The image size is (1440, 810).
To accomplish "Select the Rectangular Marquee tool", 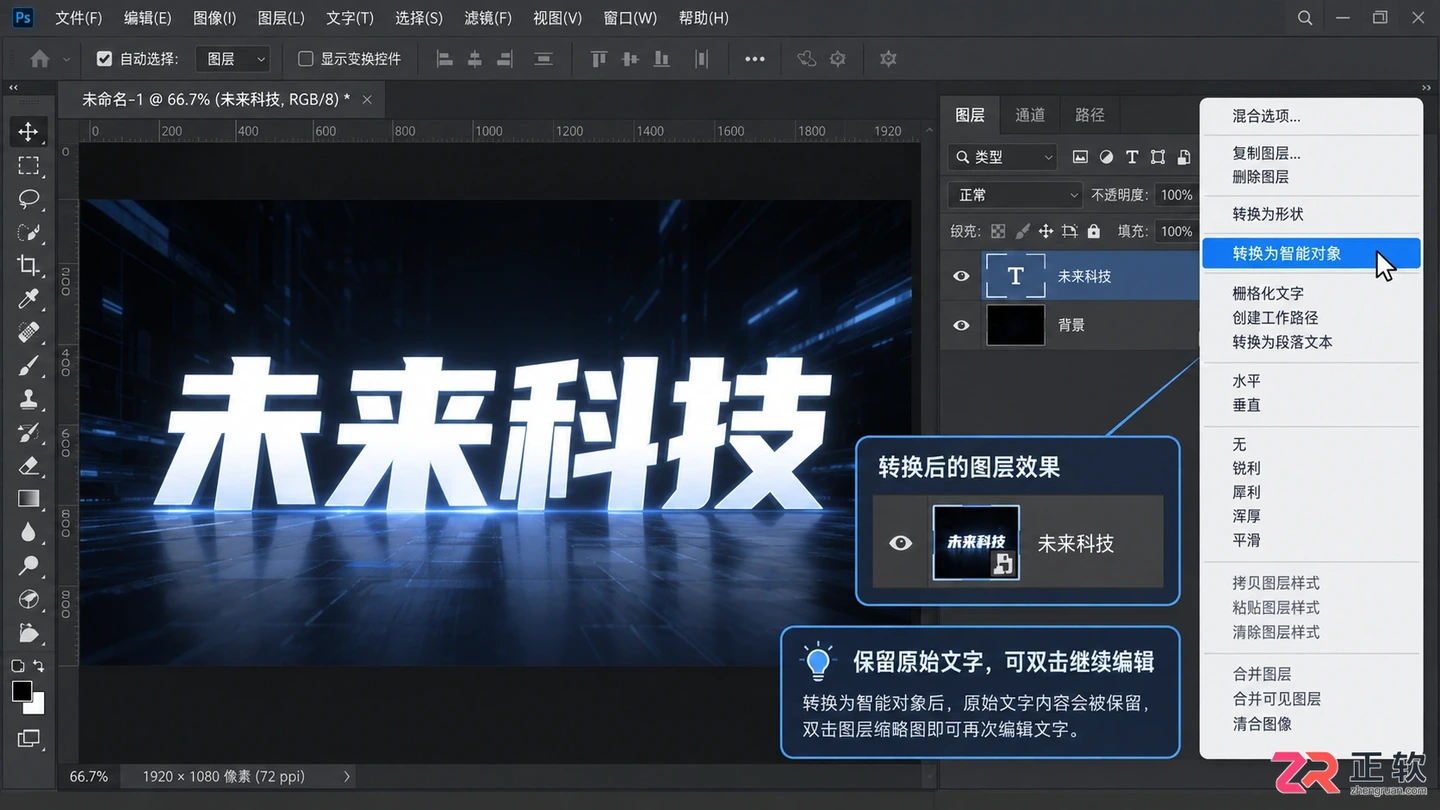I will point(28,166).
